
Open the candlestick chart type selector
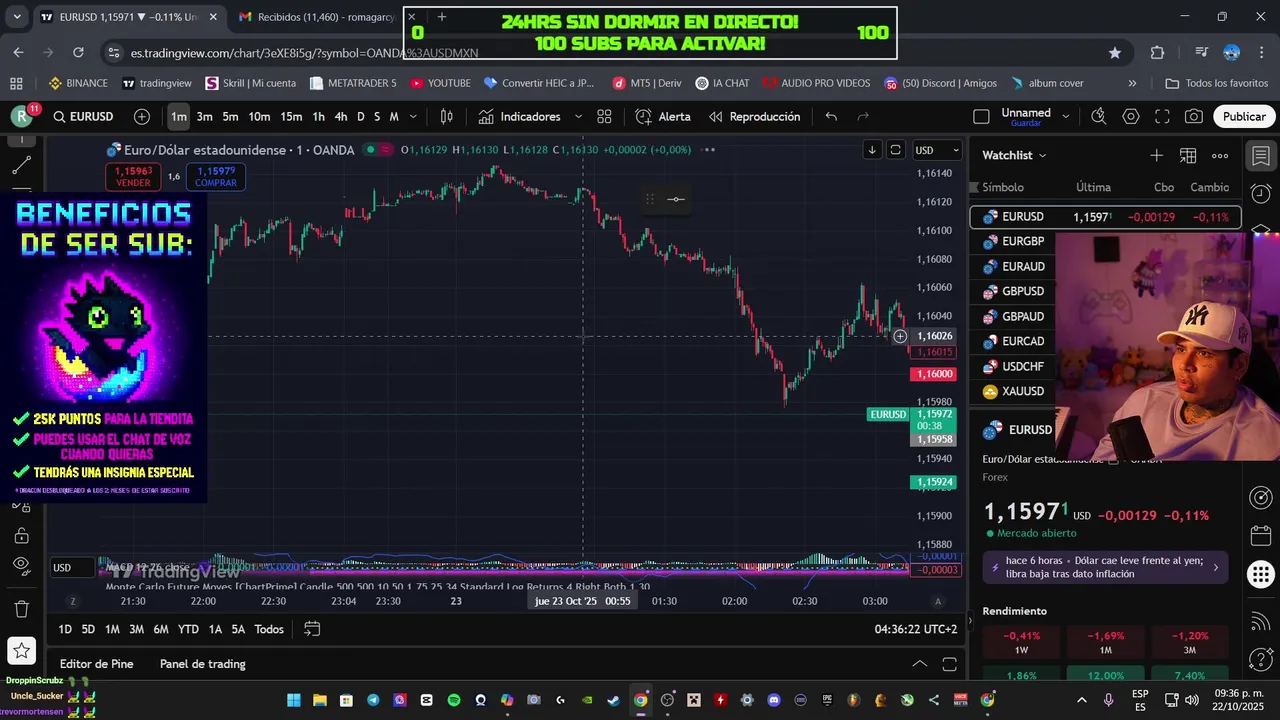pyautogui.click(x=447, y=117)
